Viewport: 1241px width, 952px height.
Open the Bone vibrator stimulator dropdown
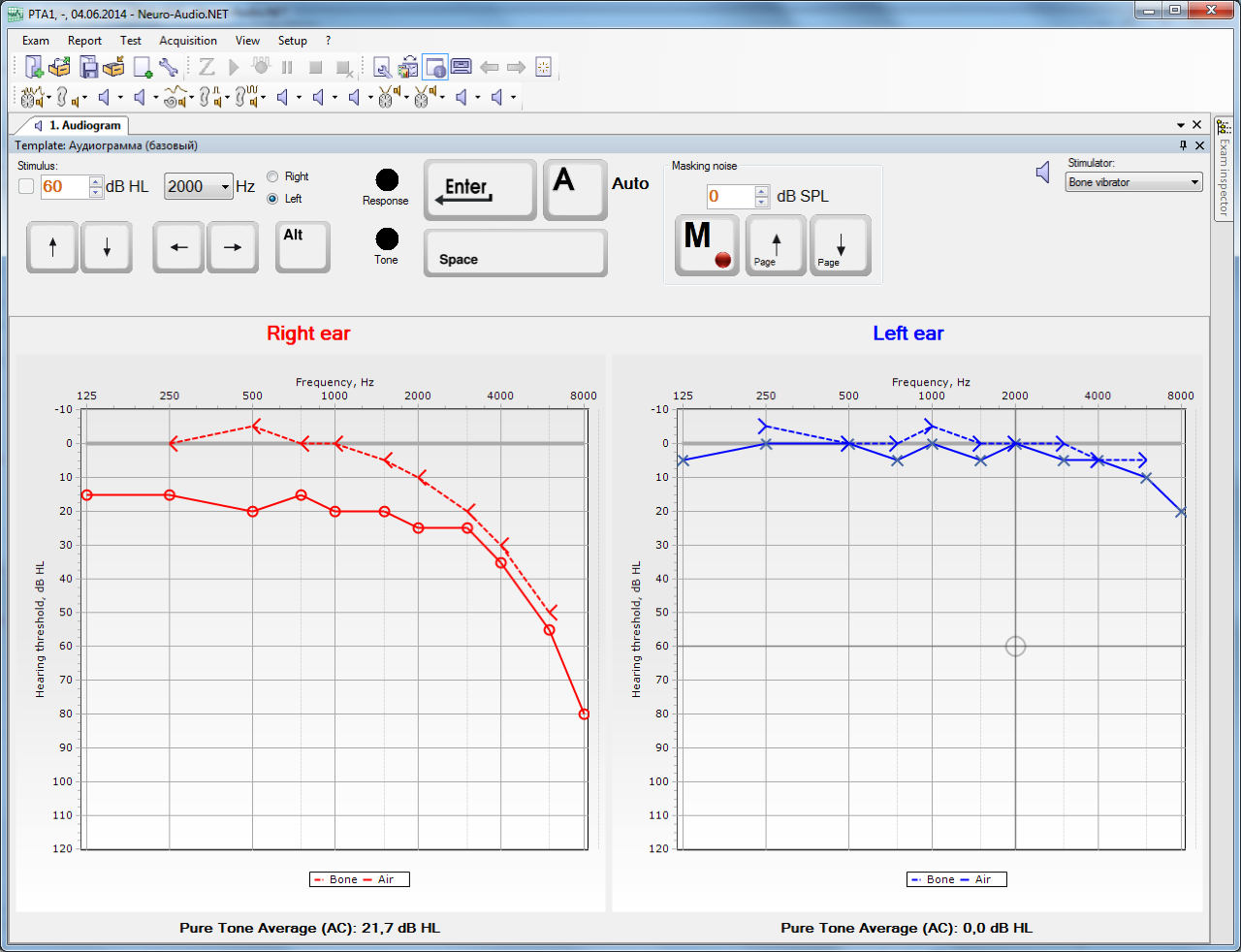(1133, 182)
